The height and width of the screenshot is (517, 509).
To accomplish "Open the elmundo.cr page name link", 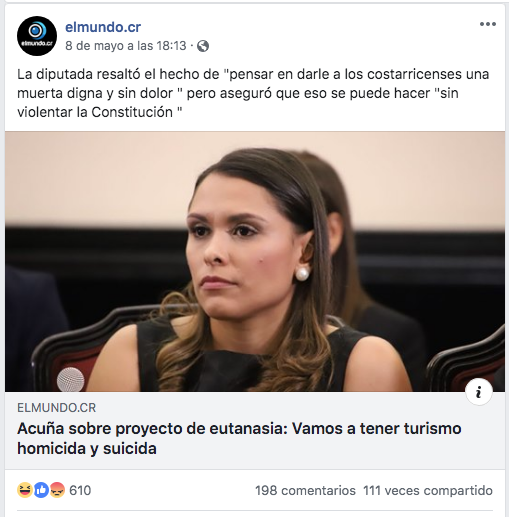I will pyautogui.click(x=103, y=27).
